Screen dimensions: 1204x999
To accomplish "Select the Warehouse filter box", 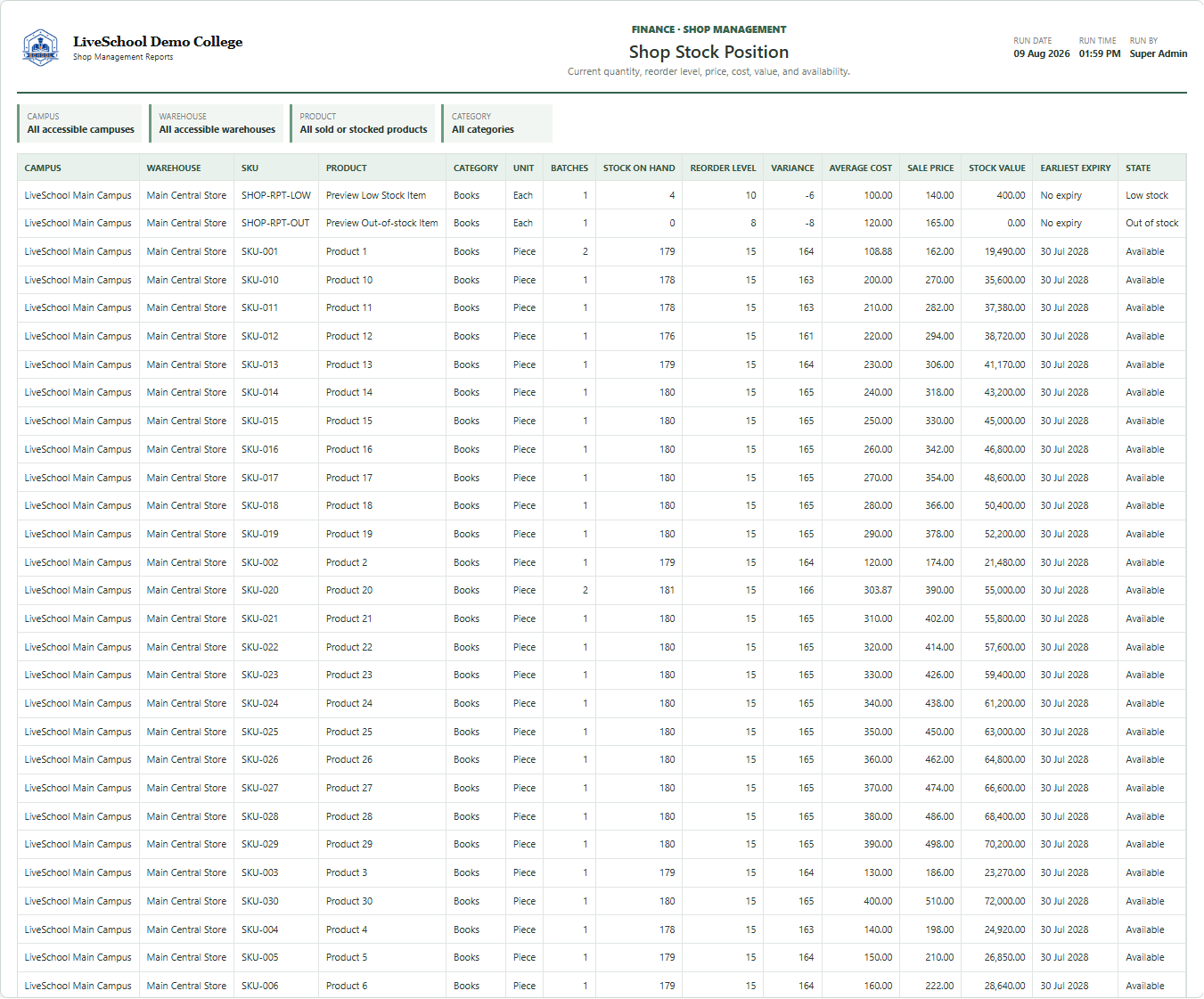I will pyautogui.click(x=217, y=123).
